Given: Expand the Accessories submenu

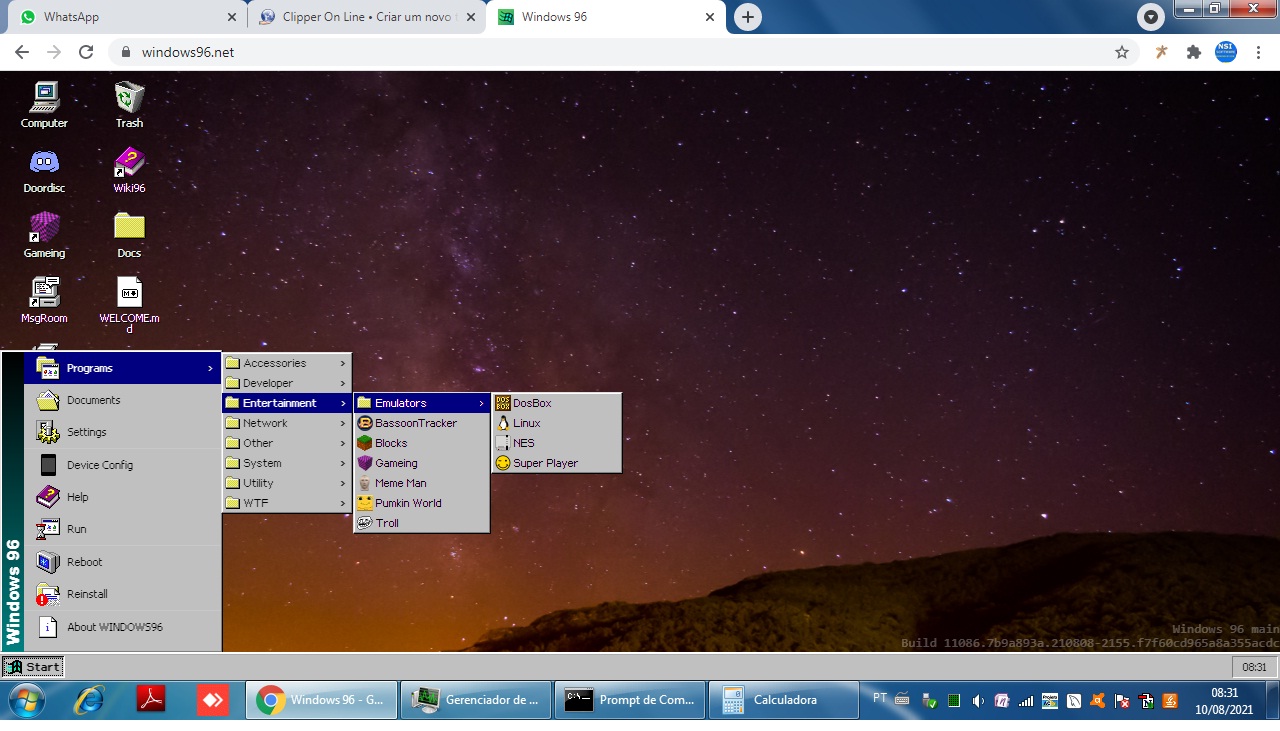Looking at the screenshot, I should tap(287, 363).
